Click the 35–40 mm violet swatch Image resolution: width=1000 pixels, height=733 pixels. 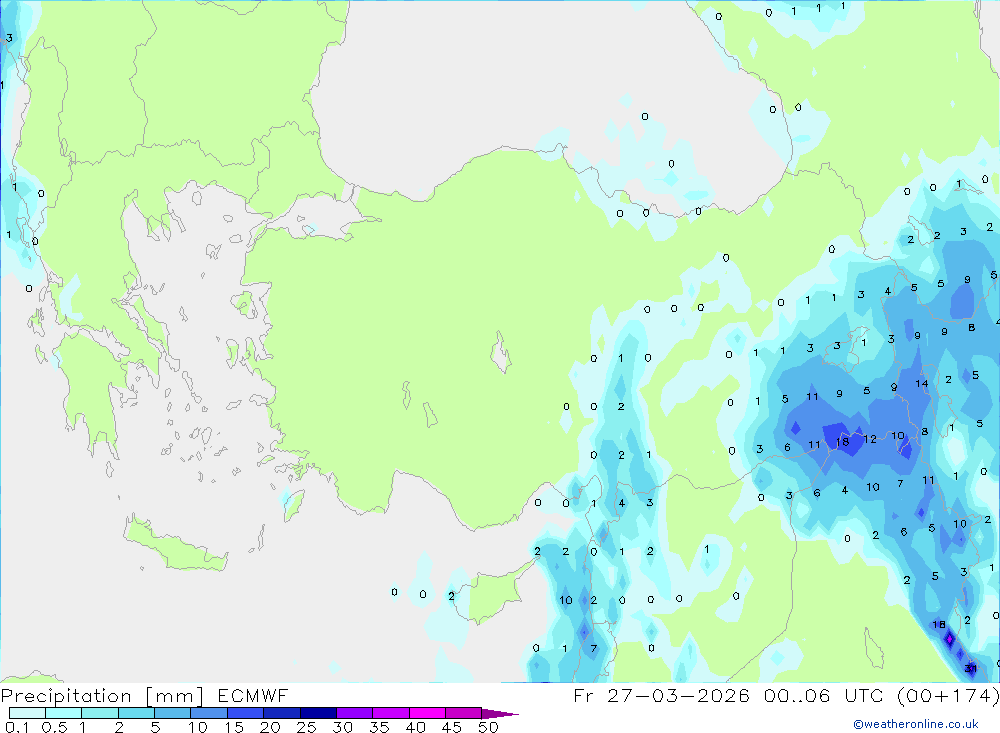(x=391, y=713)
